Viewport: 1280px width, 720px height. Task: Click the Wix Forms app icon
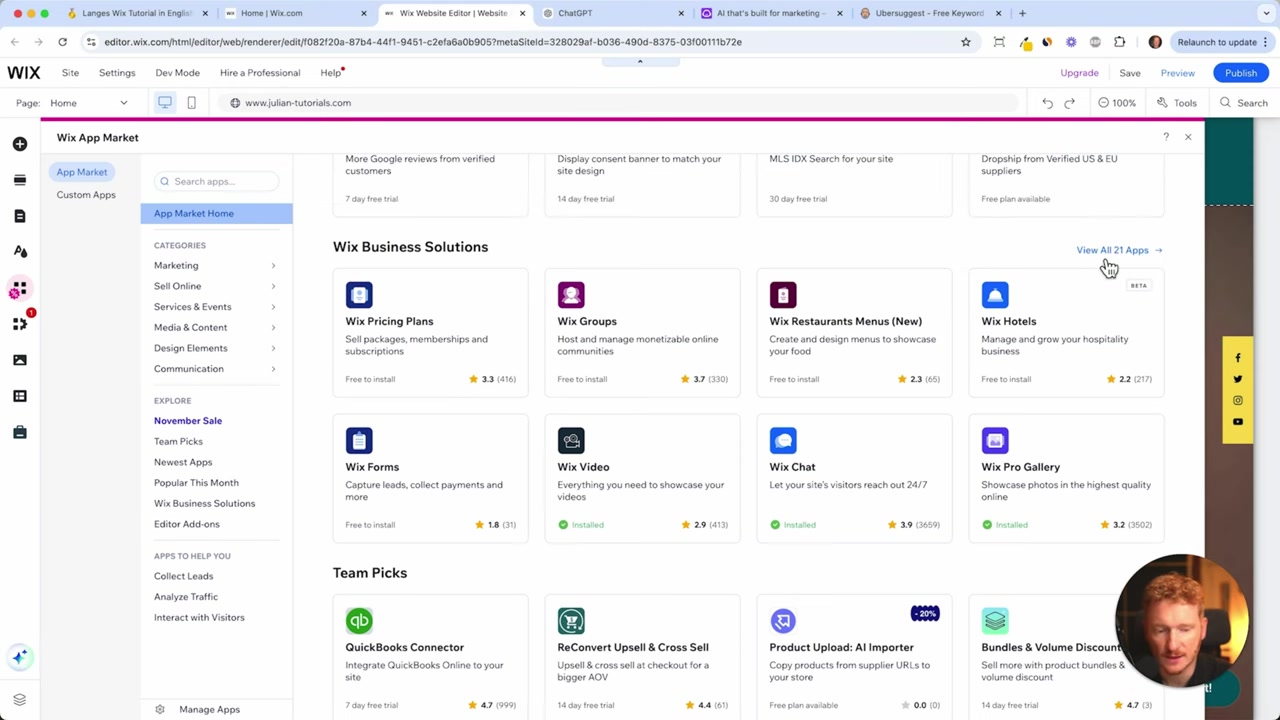(359, 441)
